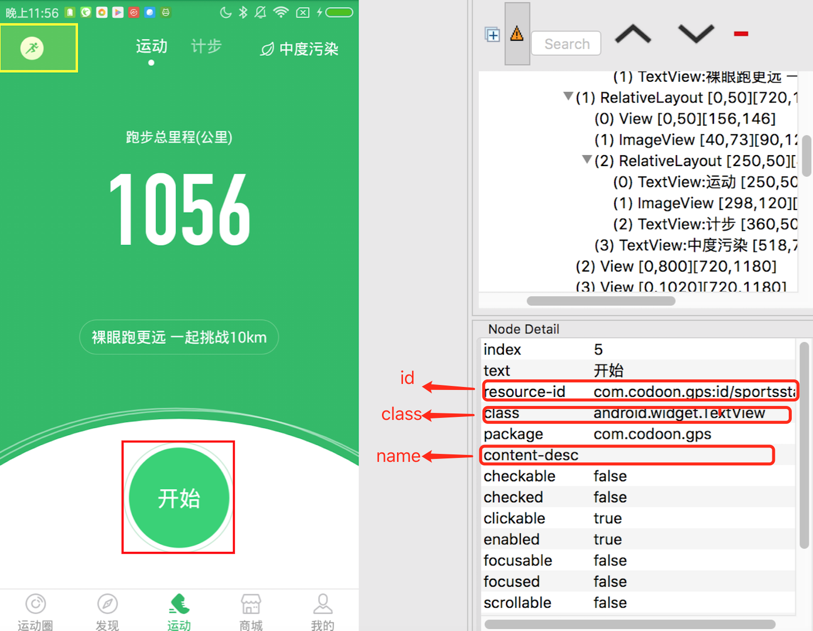Select the text row value 开始

coord(608,371)
